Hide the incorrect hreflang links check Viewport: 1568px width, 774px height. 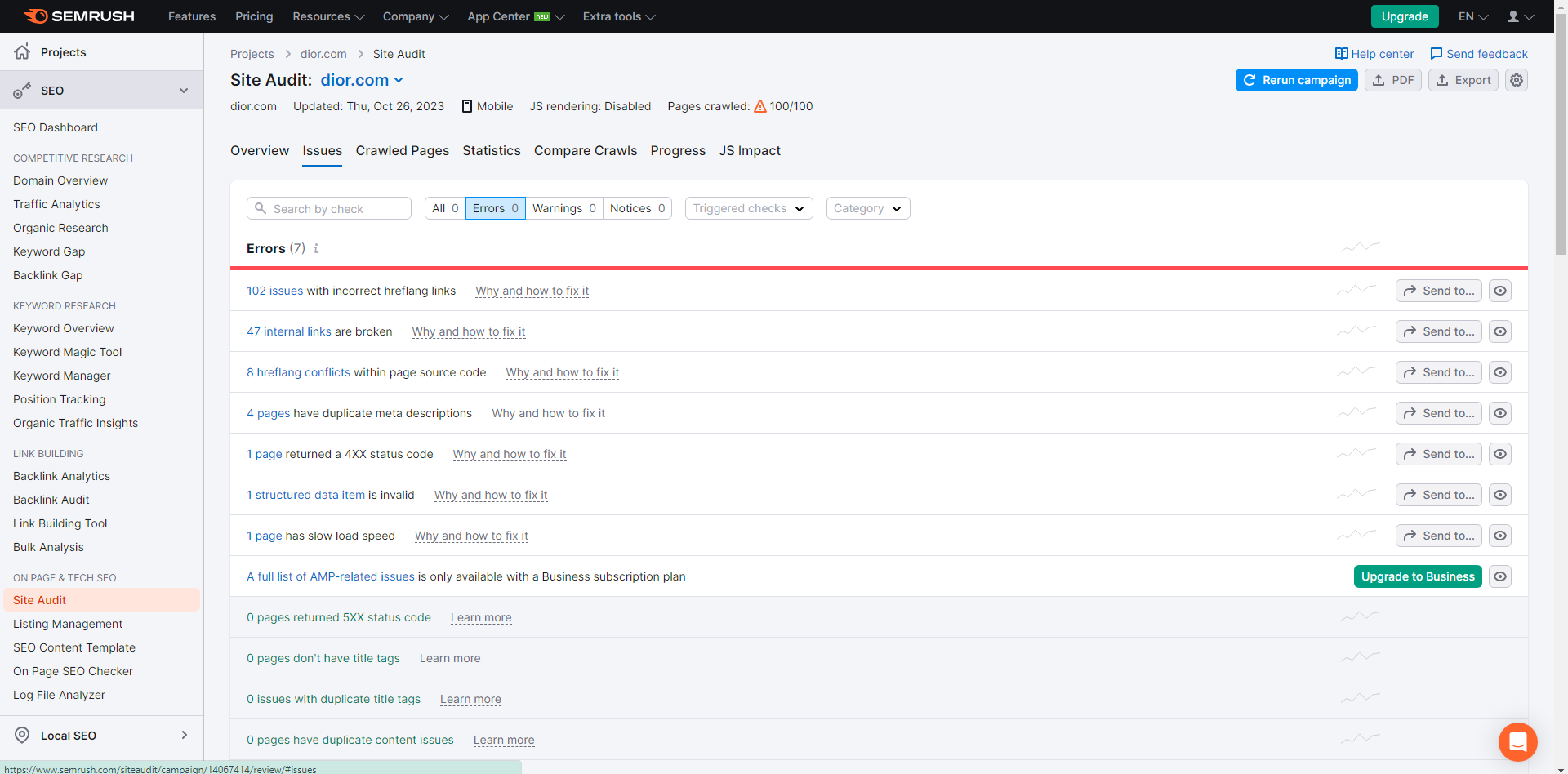[1500, 291]
